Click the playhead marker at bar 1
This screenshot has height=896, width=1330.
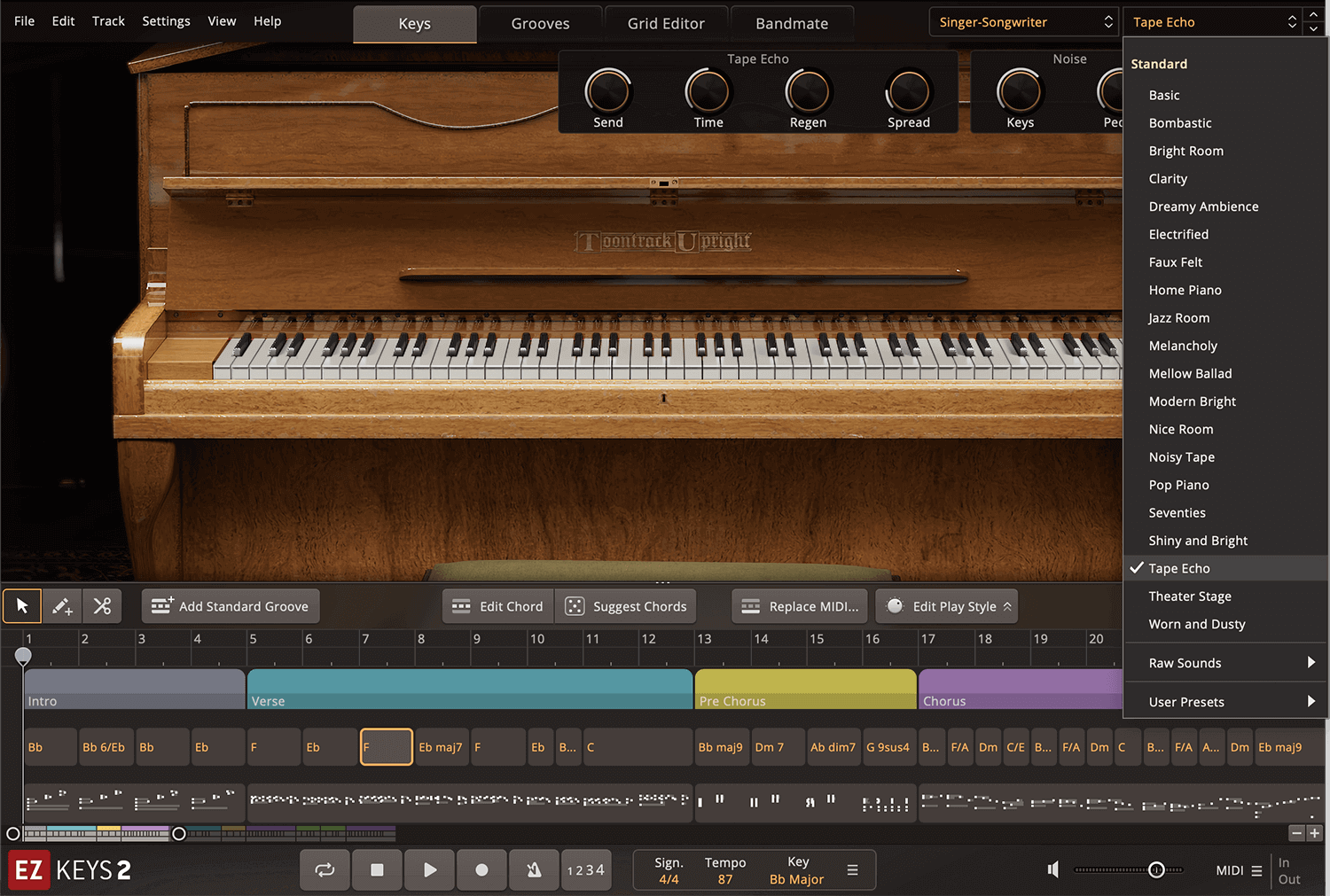[23, 656]
